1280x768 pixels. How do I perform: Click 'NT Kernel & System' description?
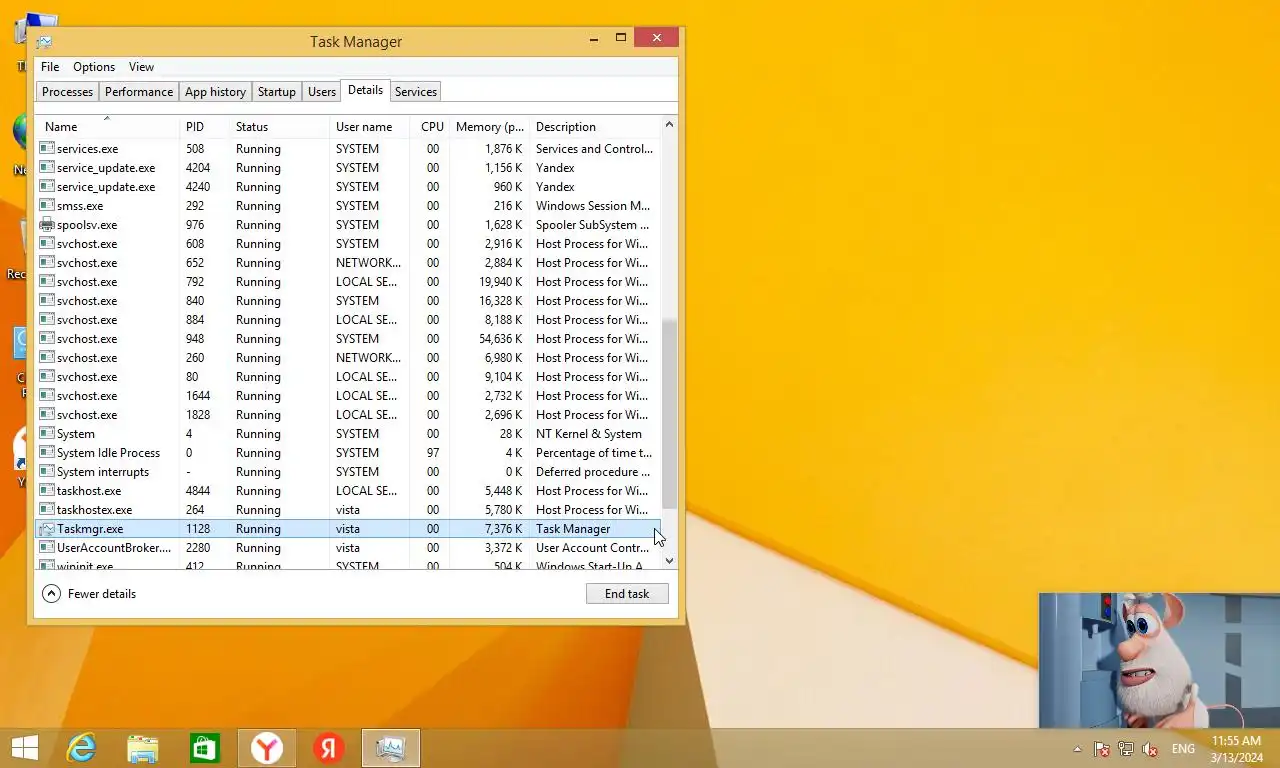[x=589, y=434]
